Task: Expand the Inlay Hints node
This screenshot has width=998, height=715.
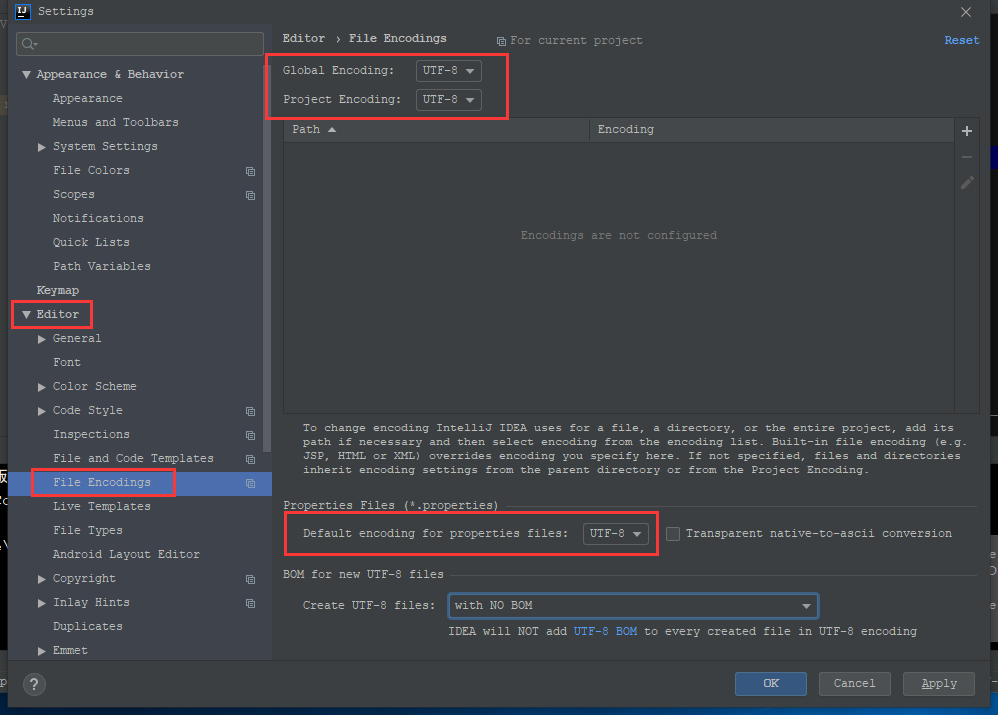Action: pyautogui.click(x=41, y=603)
